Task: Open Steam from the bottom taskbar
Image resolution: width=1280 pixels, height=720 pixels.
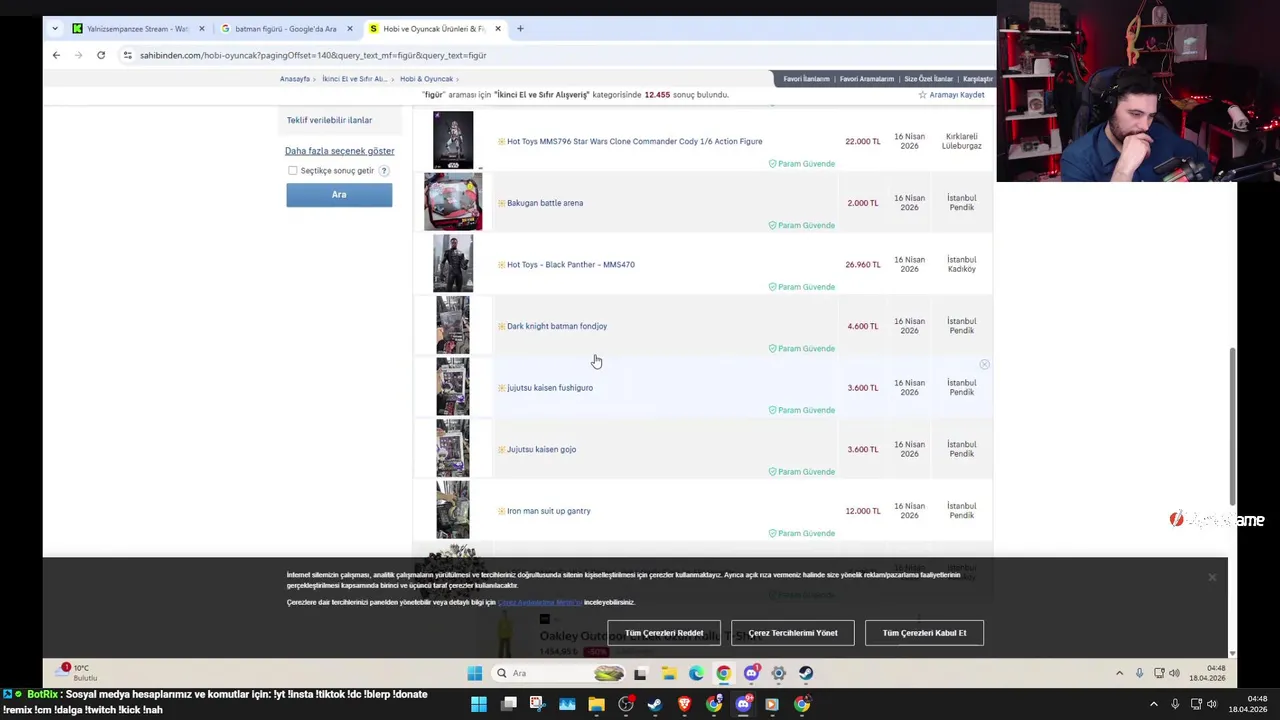Action: (x=654, y=705)
